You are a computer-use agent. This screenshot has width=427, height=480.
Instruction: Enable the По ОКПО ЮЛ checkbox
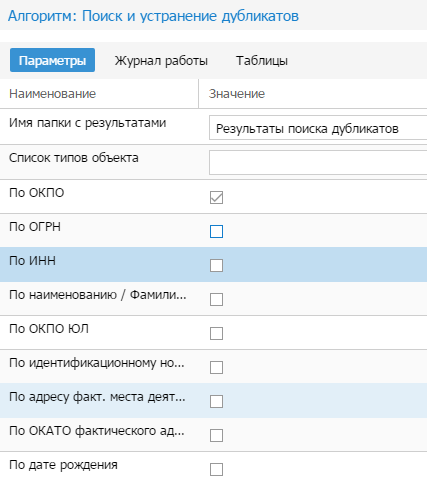click(216, 333)
